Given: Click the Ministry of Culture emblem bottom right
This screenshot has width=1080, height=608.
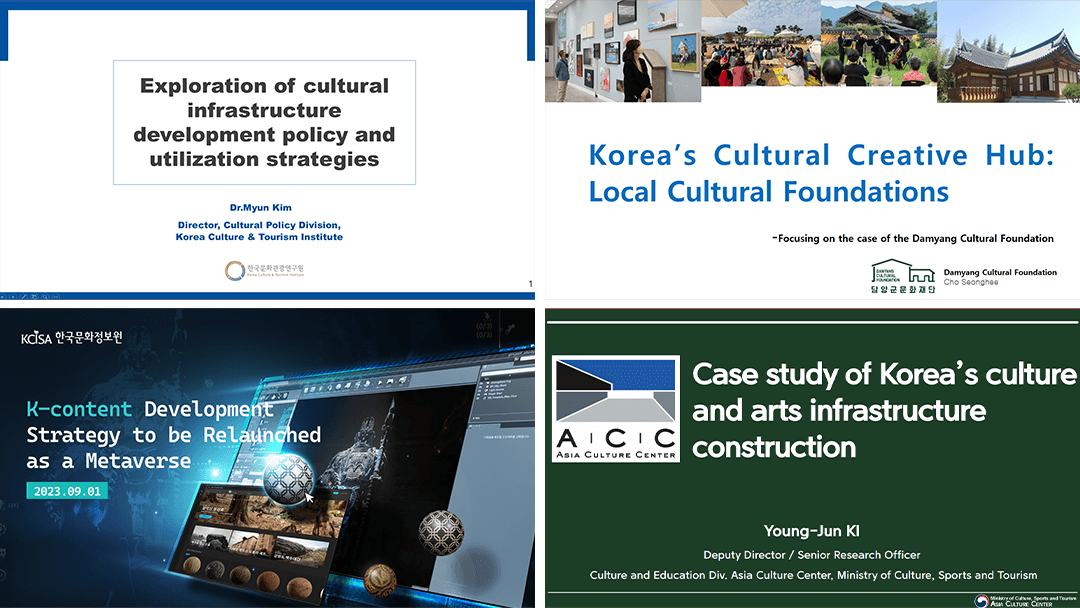Looking at the screenshot, I should (1021, 600).
